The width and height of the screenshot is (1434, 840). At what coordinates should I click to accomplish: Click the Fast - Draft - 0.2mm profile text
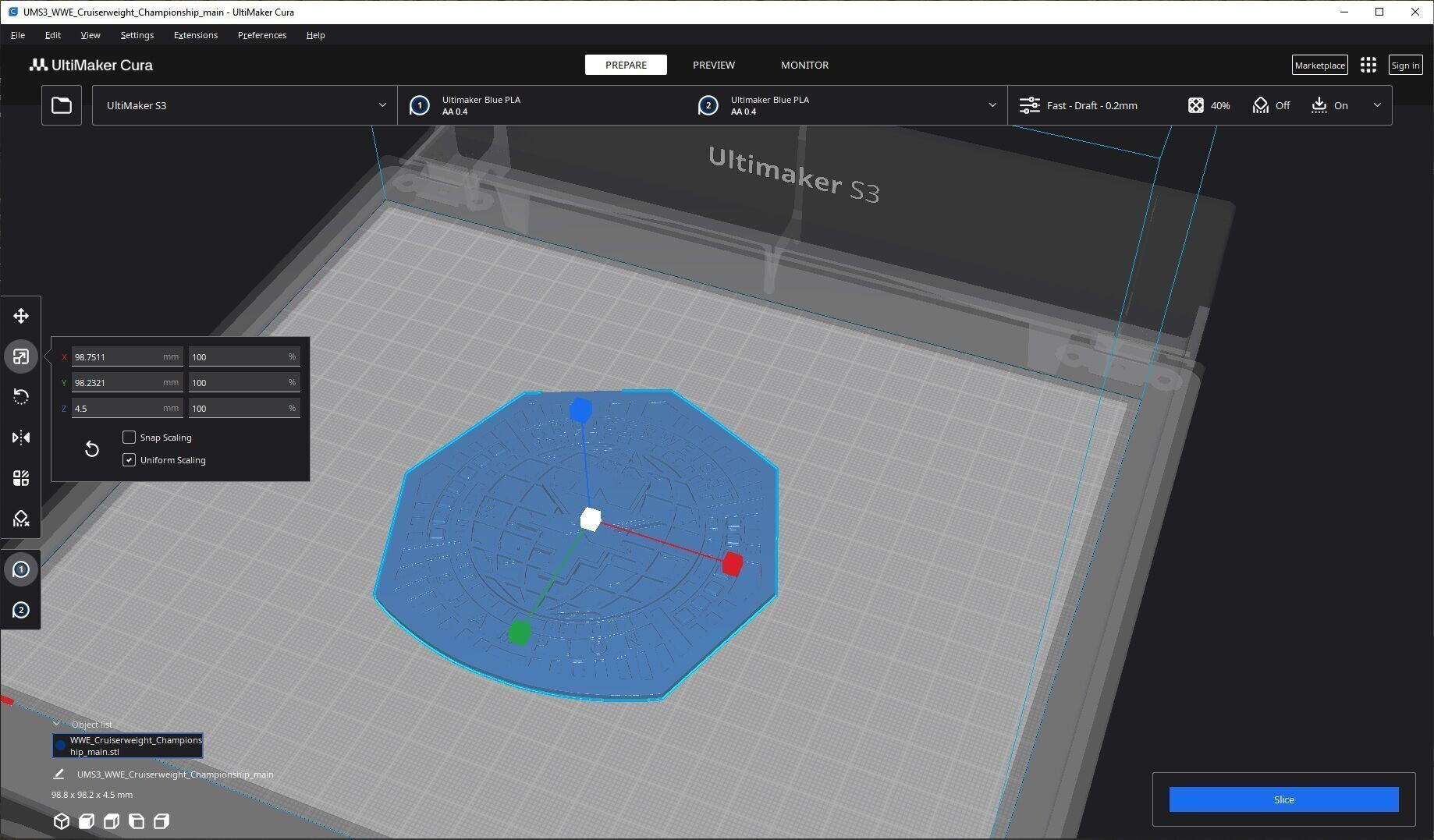click(1092, 105)
